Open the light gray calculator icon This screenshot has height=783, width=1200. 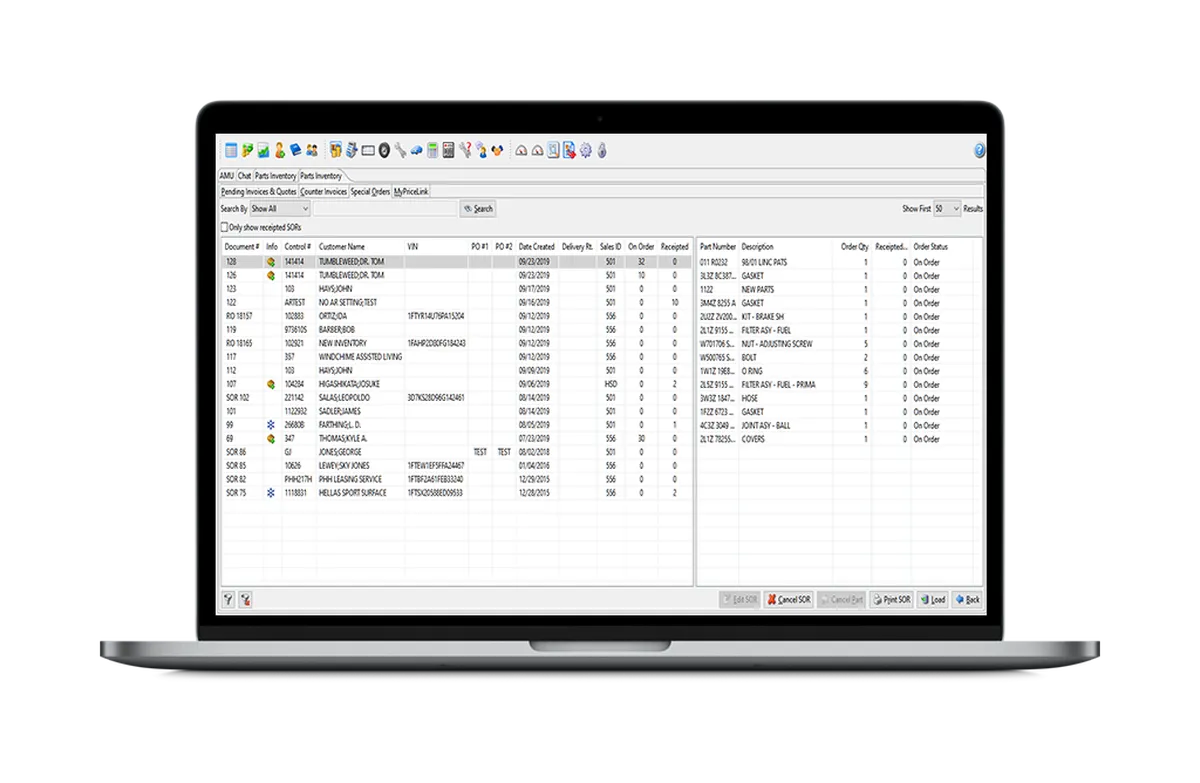(432, 150)
